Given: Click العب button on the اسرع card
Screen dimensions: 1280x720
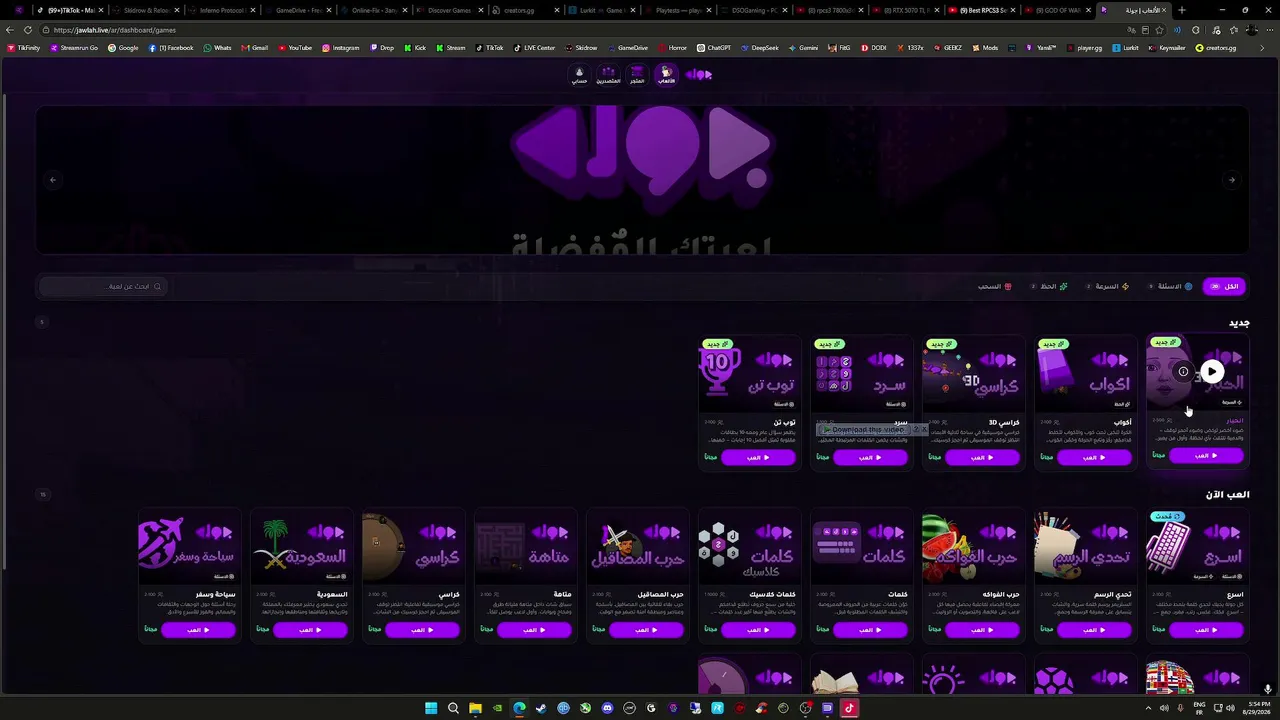Looking at the screenshot, I should point(1205,630).
